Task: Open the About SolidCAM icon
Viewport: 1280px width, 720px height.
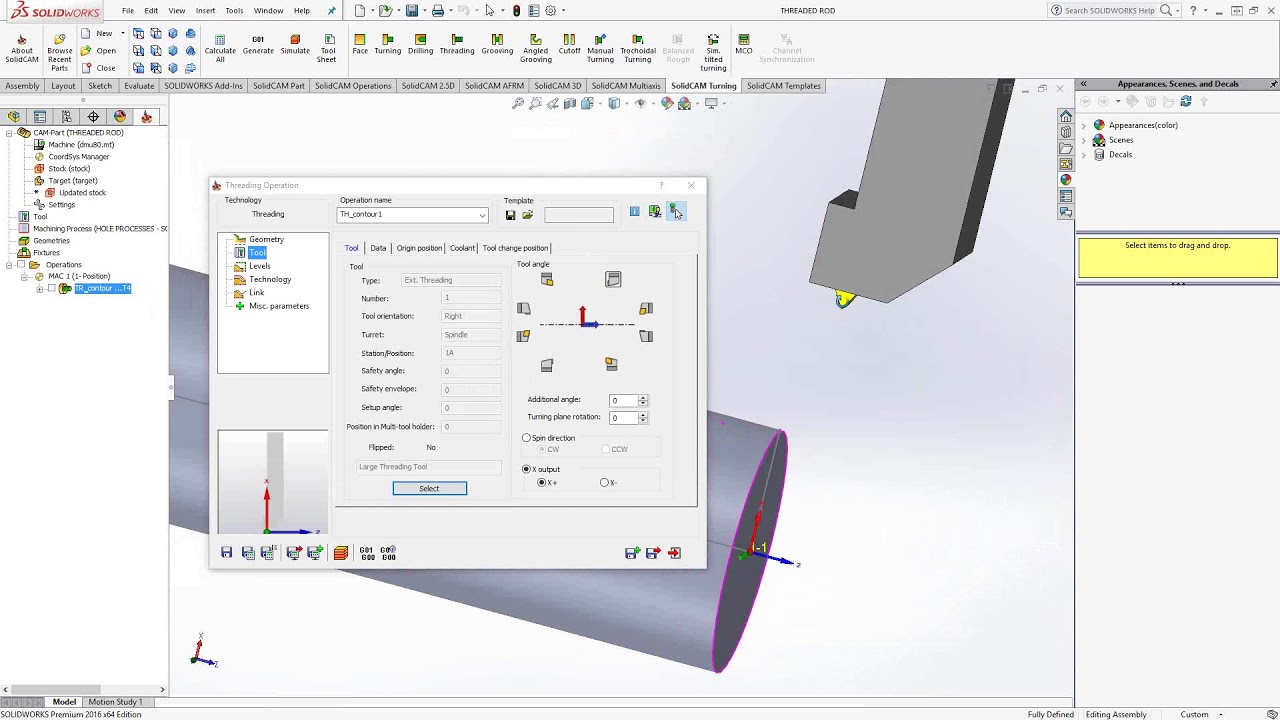Action: tap(21, 50)
